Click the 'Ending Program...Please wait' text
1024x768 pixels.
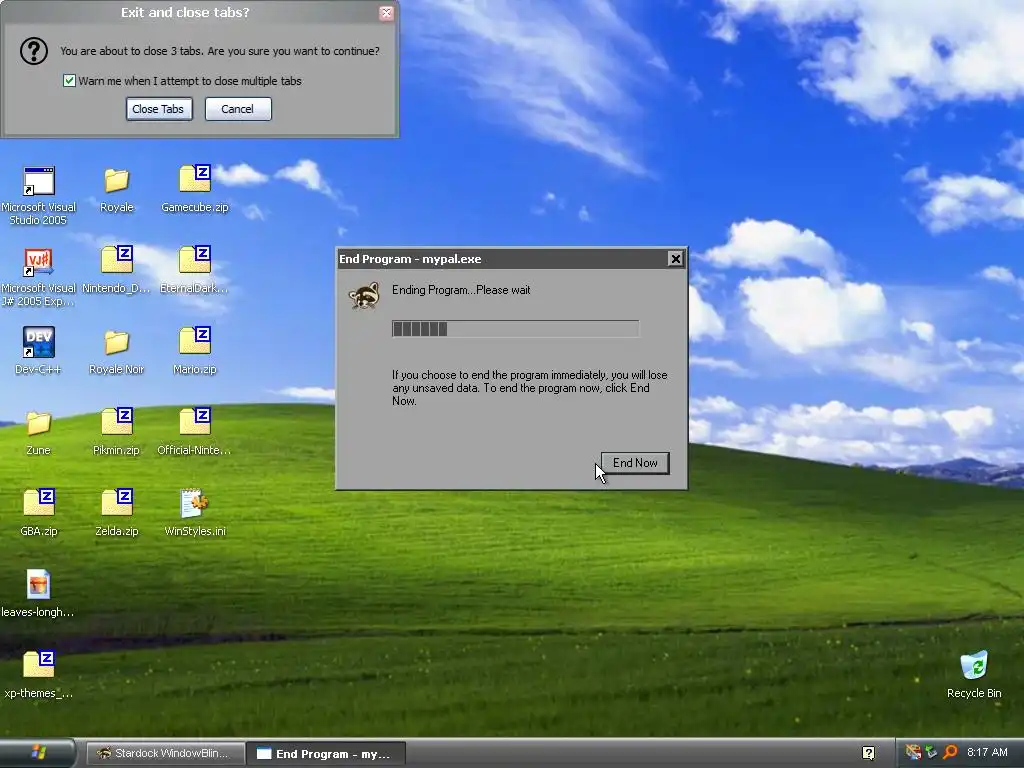click(x=461, y=290)
